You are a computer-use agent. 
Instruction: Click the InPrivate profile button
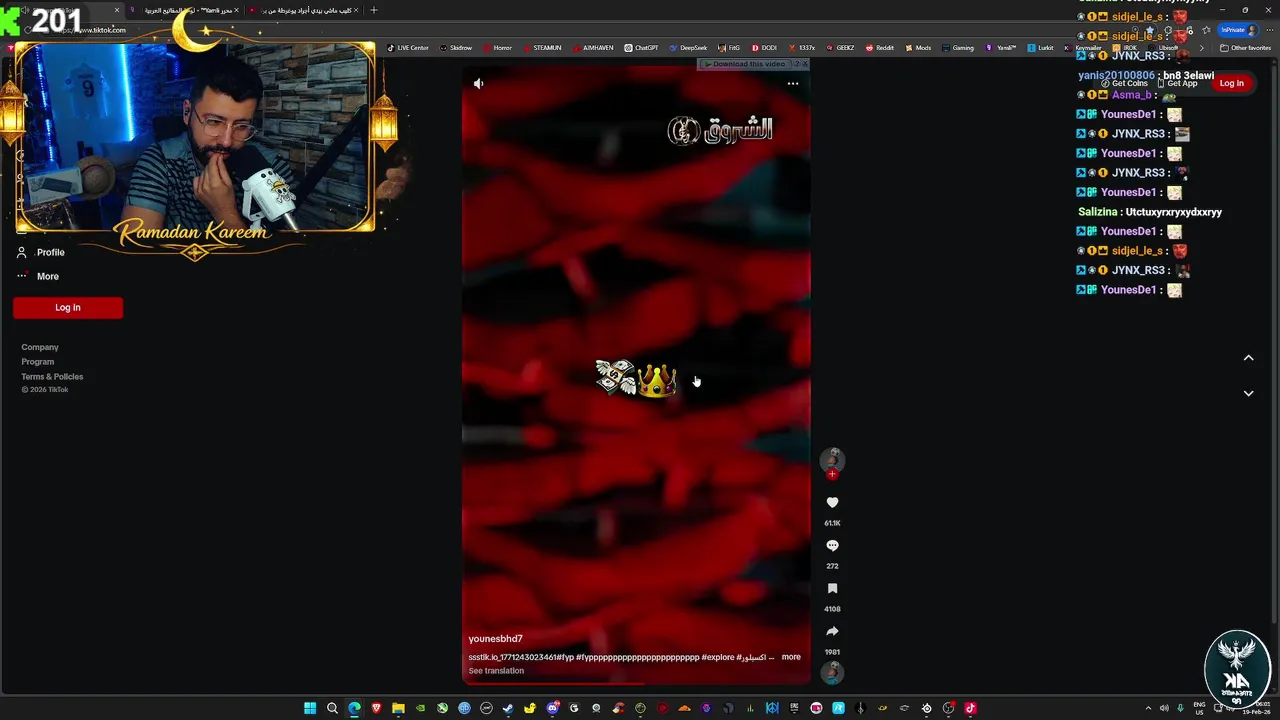click(1238, 30)
